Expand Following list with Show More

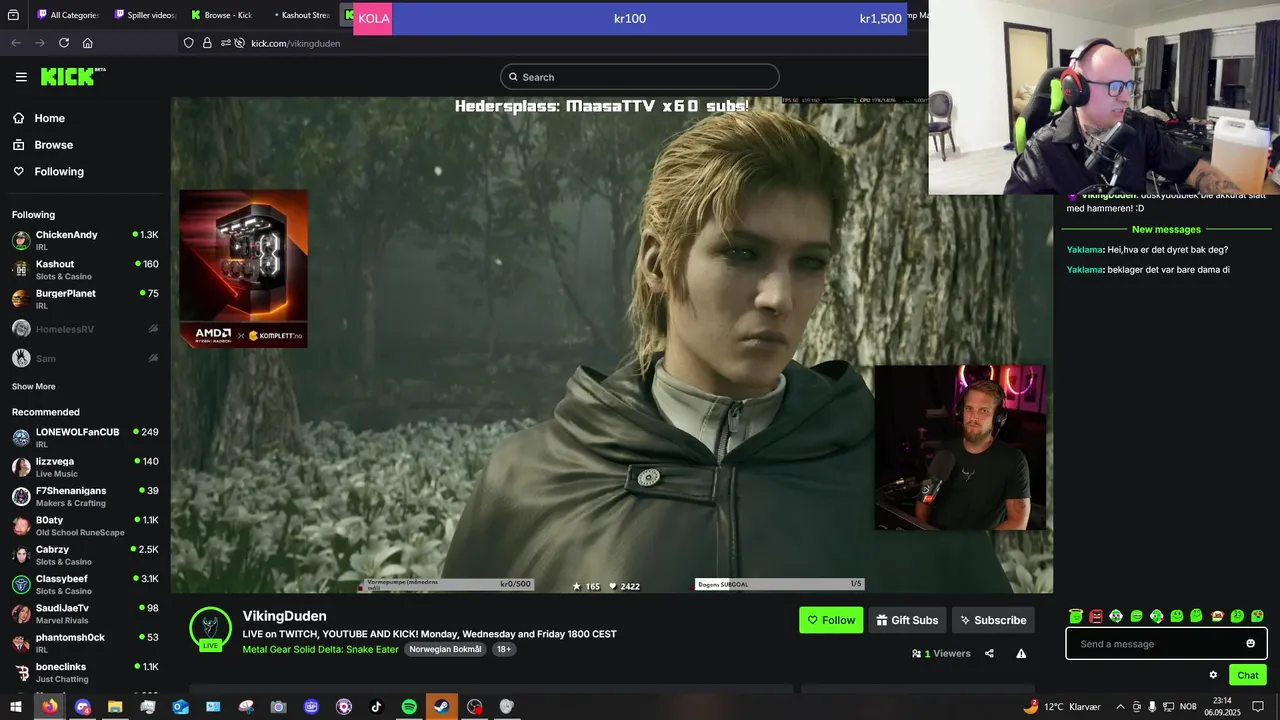(x=34, y=387)
